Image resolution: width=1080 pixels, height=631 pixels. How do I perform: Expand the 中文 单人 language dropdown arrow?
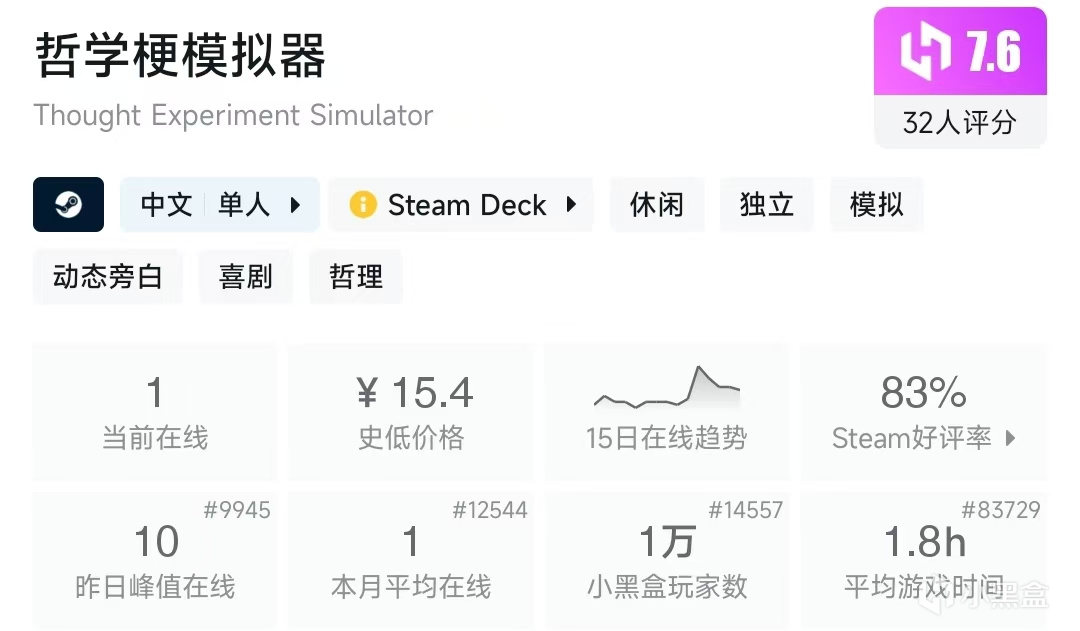(x=295, y=205)
